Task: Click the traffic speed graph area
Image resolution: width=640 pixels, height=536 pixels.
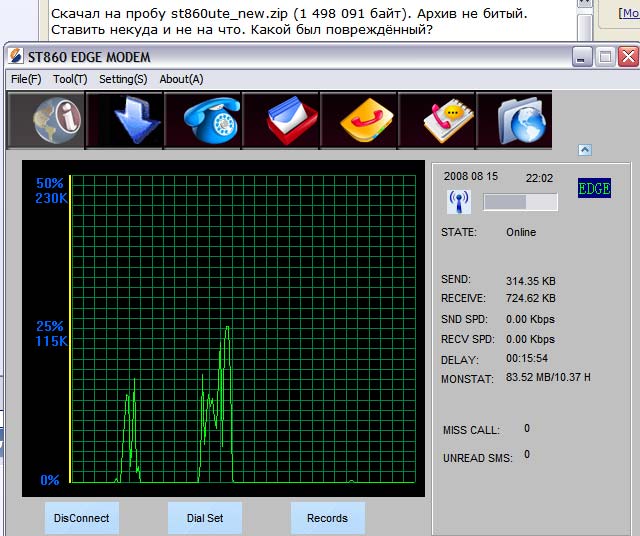Action: pos(223,329)
